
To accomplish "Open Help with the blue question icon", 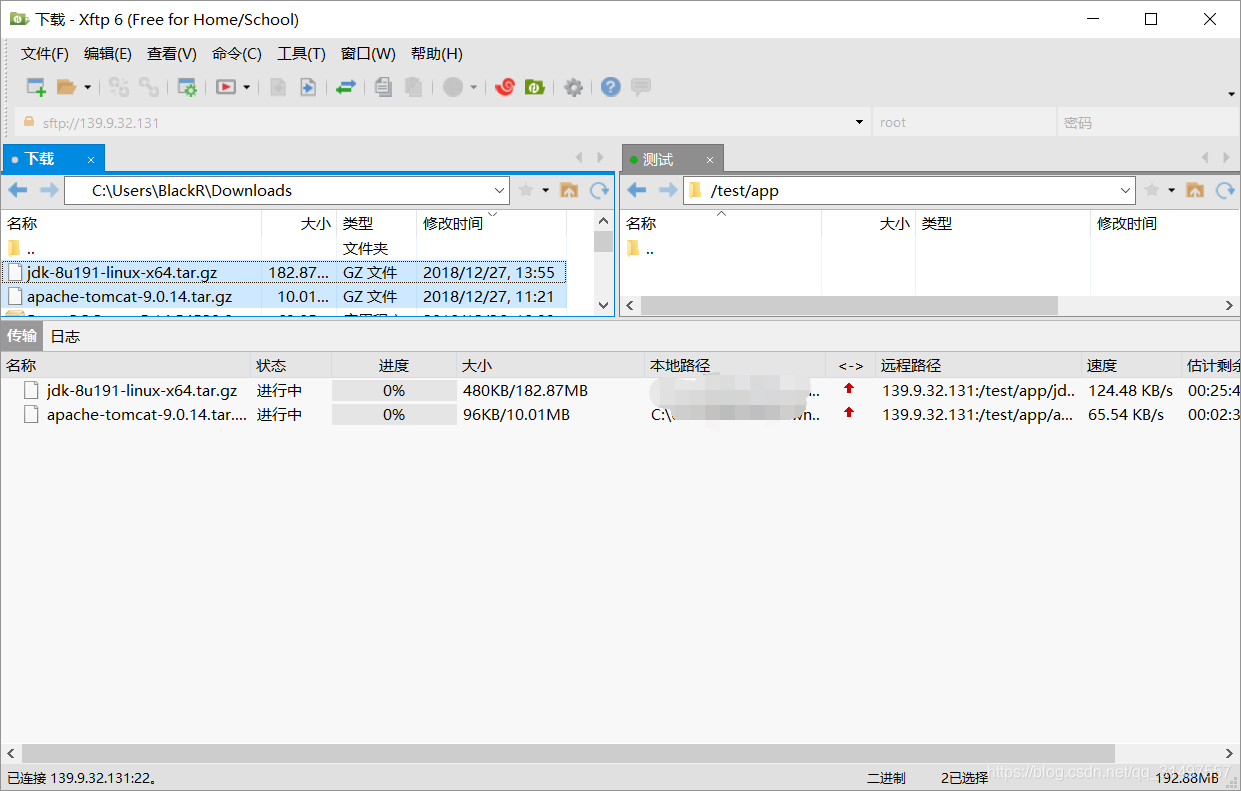I will (x=611, y=87).
